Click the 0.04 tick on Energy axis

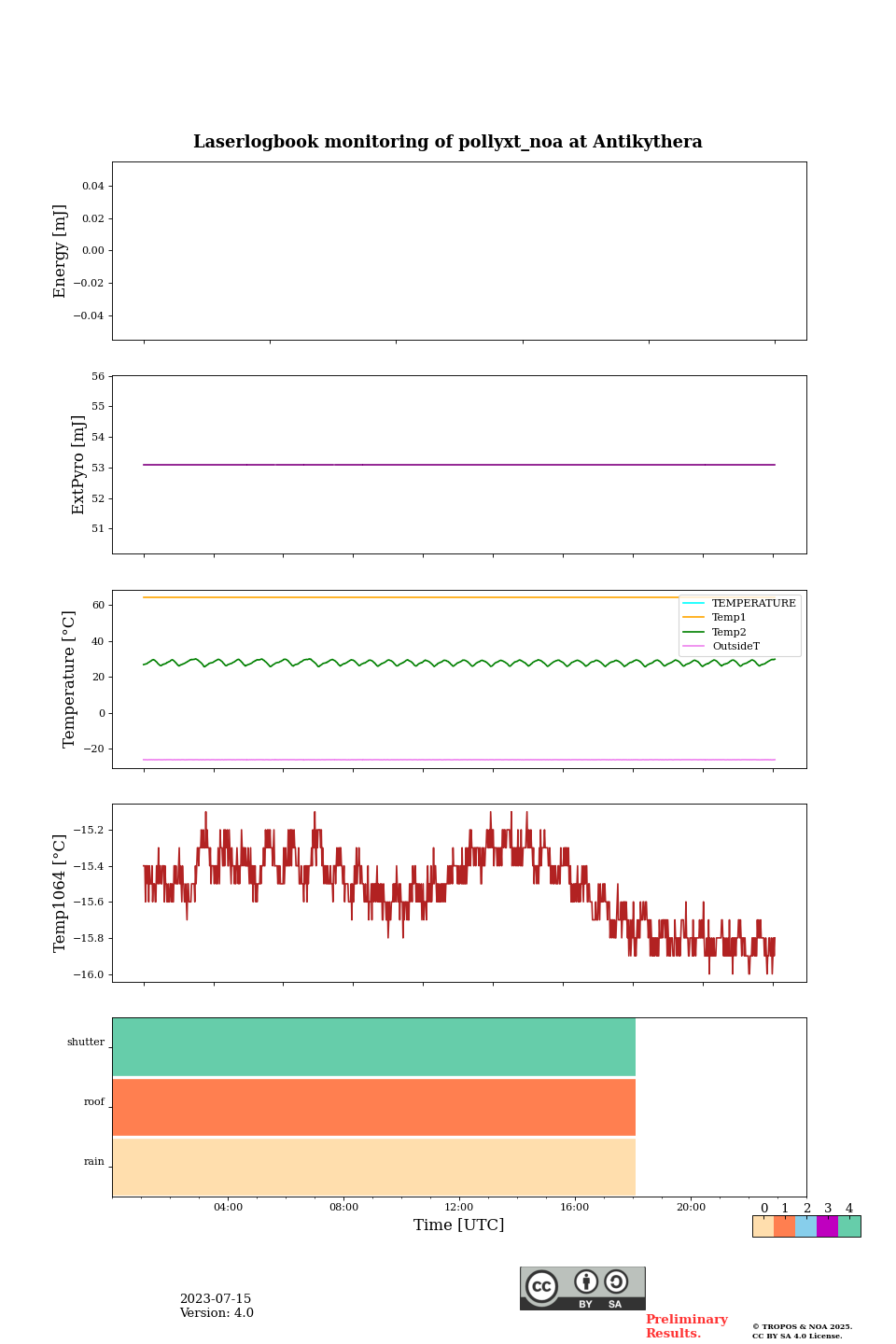[93, 186]
